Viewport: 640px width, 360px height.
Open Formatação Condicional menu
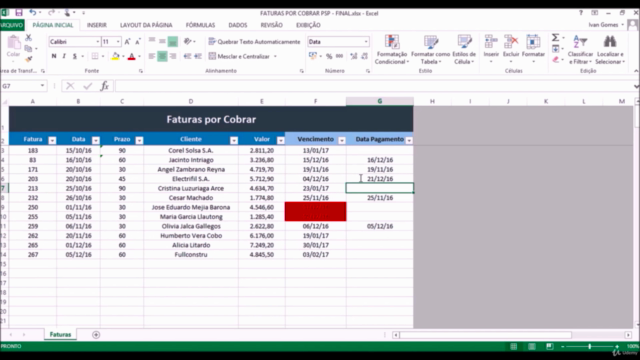[391, 49]
